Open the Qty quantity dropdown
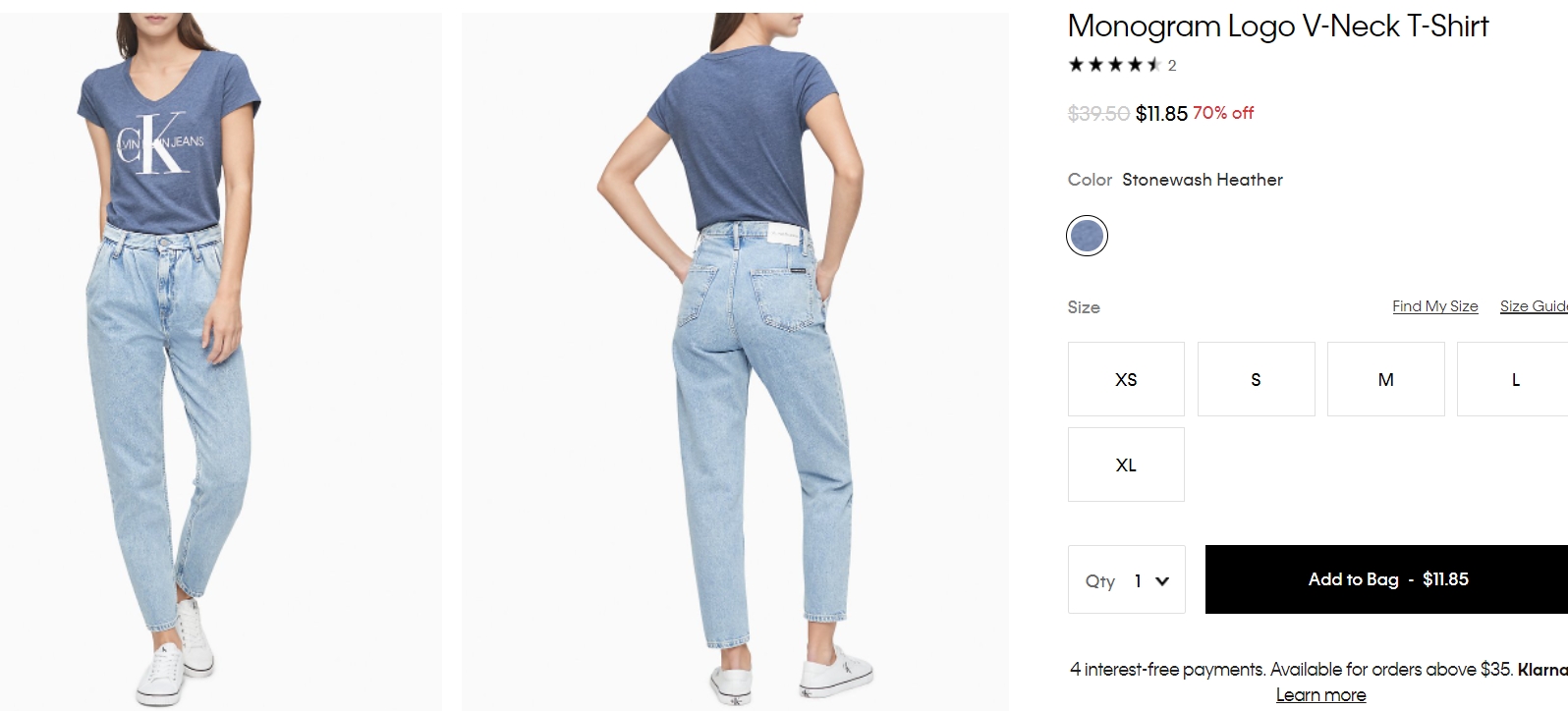 [1126, 579]
